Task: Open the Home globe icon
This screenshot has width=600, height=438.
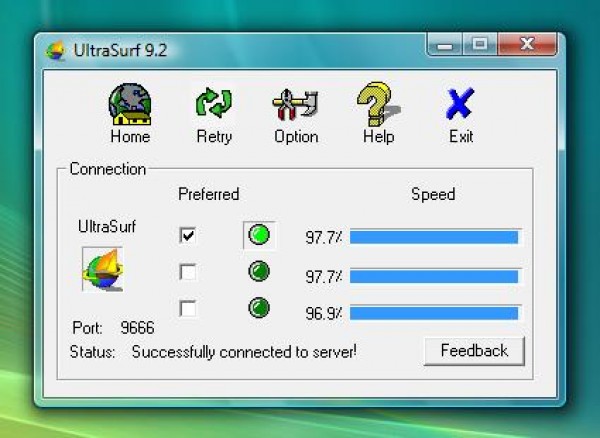Action: coord(130,104)
